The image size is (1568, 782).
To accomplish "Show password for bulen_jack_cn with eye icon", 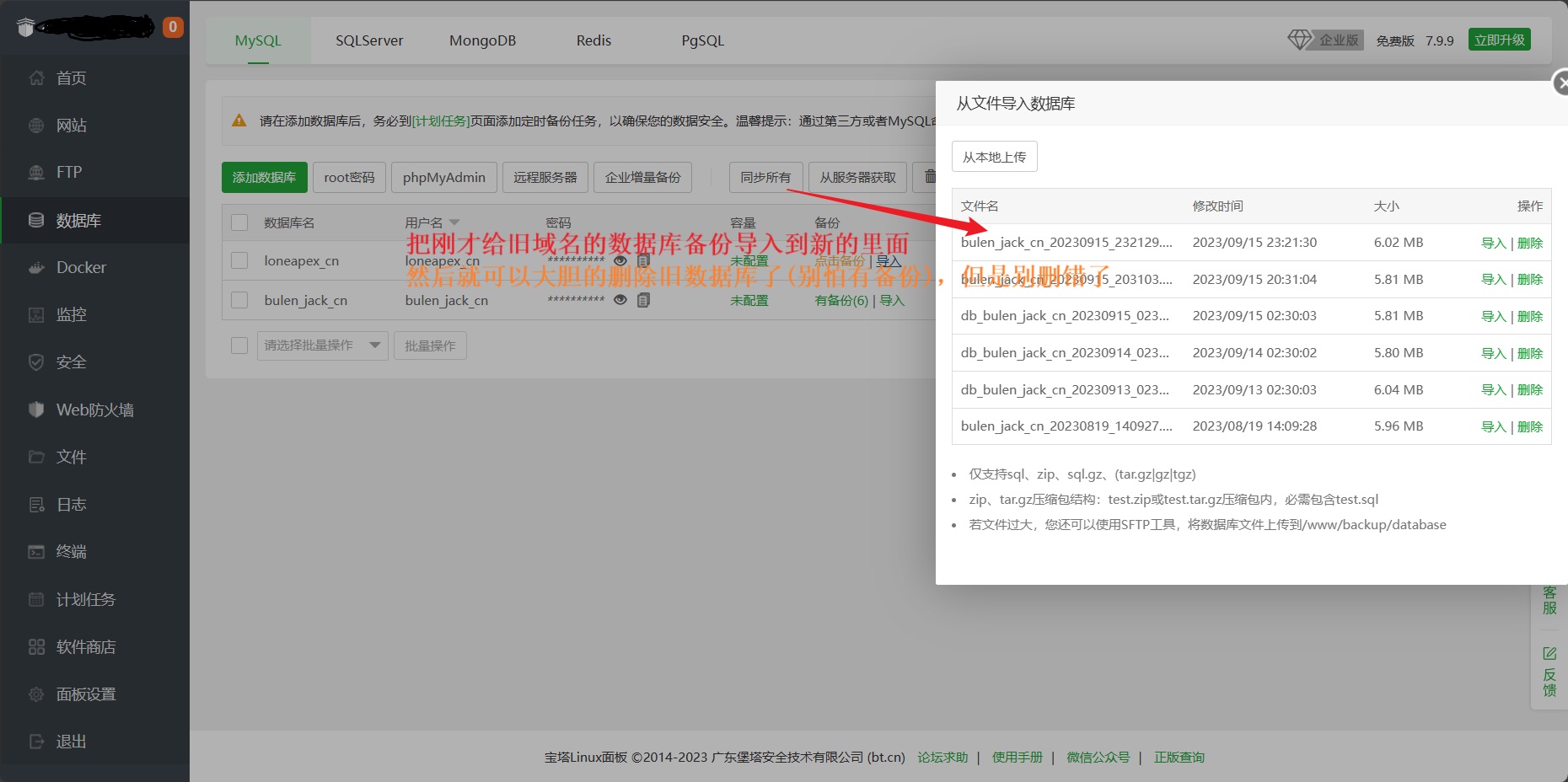I will click(620, 300).
